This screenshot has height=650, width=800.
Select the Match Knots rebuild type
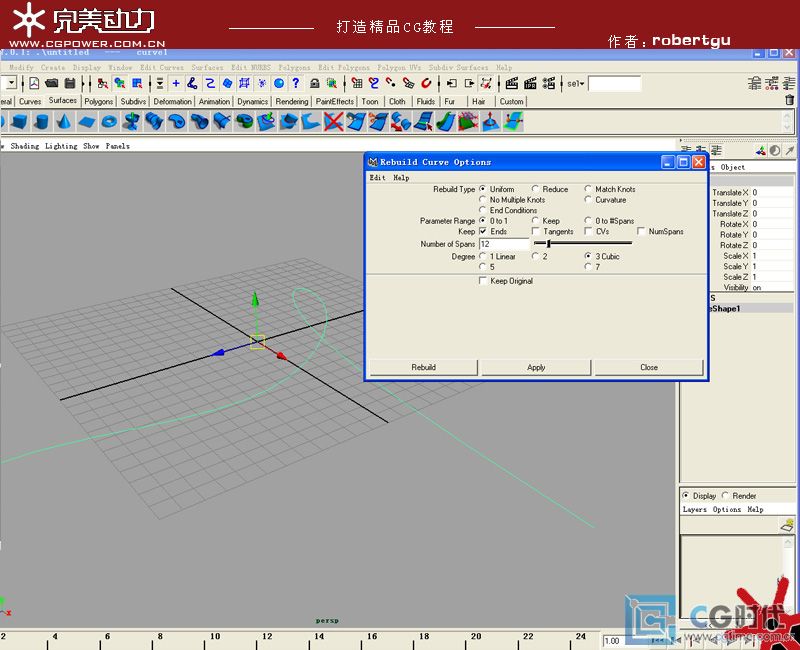588,189
